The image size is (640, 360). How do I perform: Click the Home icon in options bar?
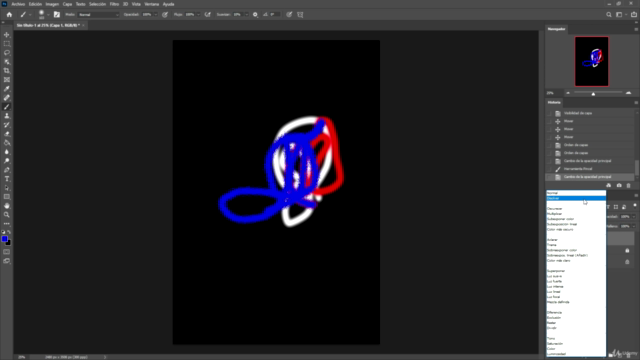(9, 15)
